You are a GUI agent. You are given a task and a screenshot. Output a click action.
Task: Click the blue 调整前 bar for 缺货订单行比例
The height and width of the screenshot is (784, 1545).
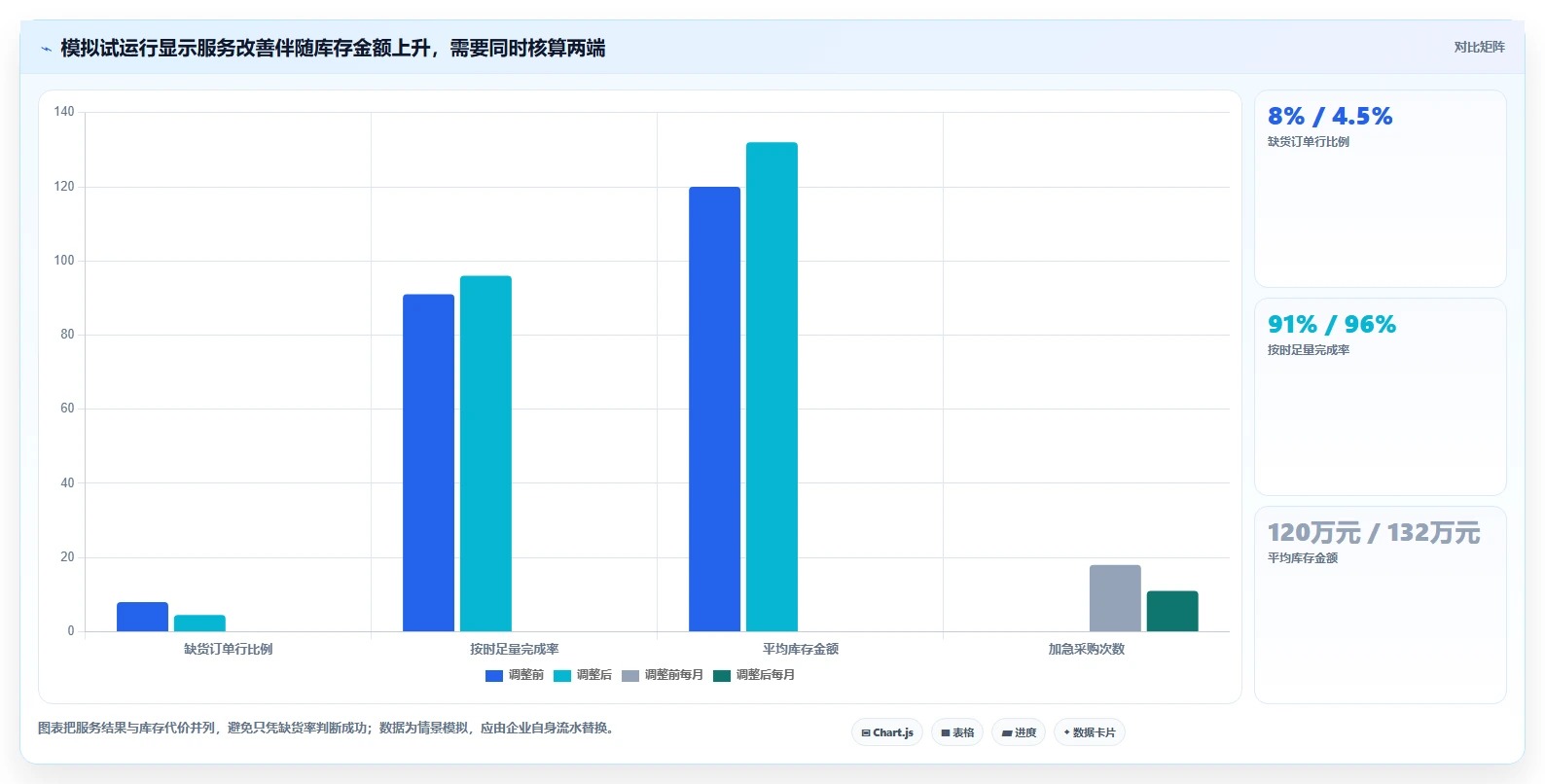coord(142,617)
